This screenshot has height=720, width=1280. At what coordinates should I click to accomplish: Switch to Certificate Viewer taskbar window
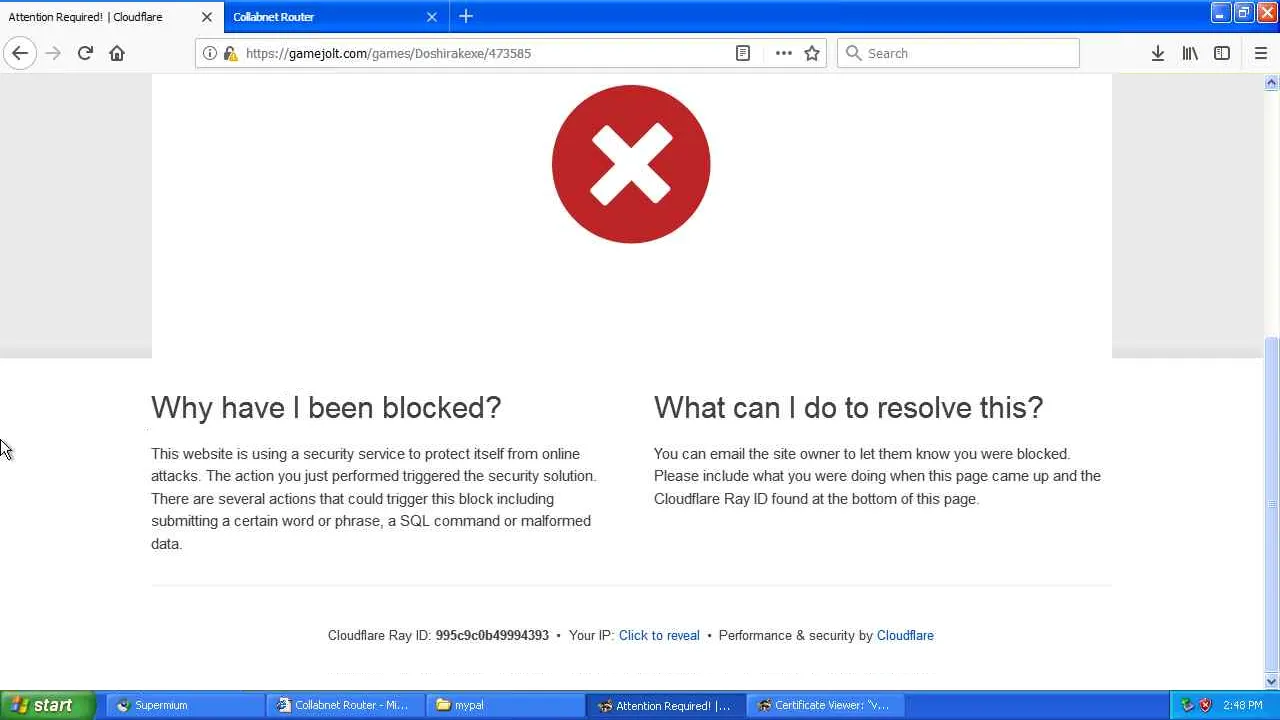pos(826,705)
